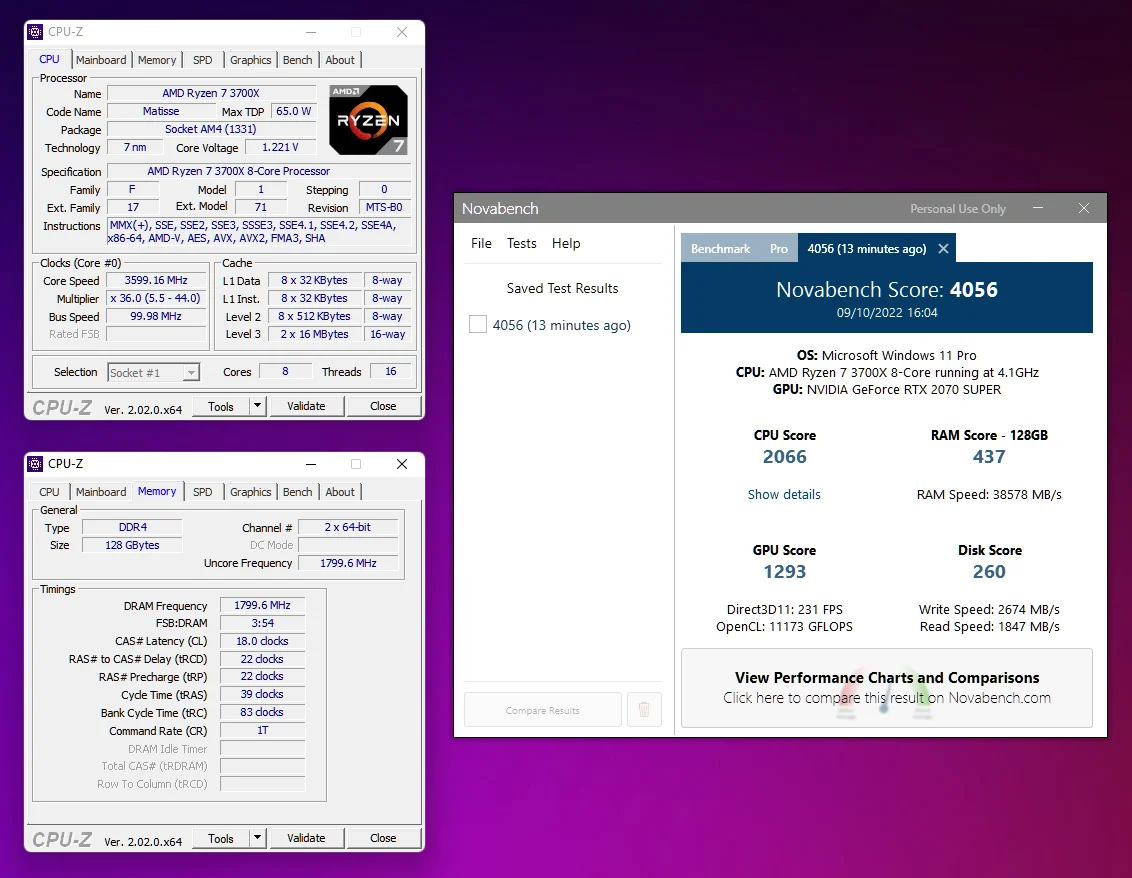Click Validate in top CPU-Z window
The height and width of the screenshot is (878, 1132).
(x=306, y=407)
